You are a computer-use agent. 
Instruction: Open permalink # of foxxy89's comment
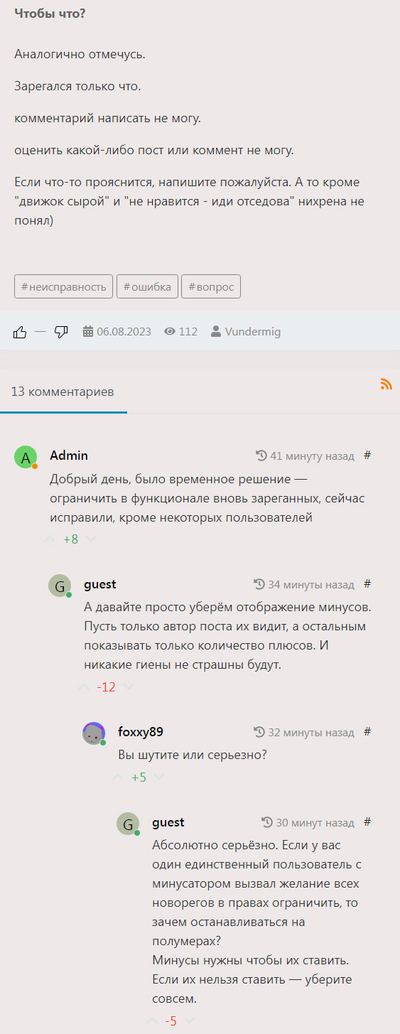pos(368,732)
